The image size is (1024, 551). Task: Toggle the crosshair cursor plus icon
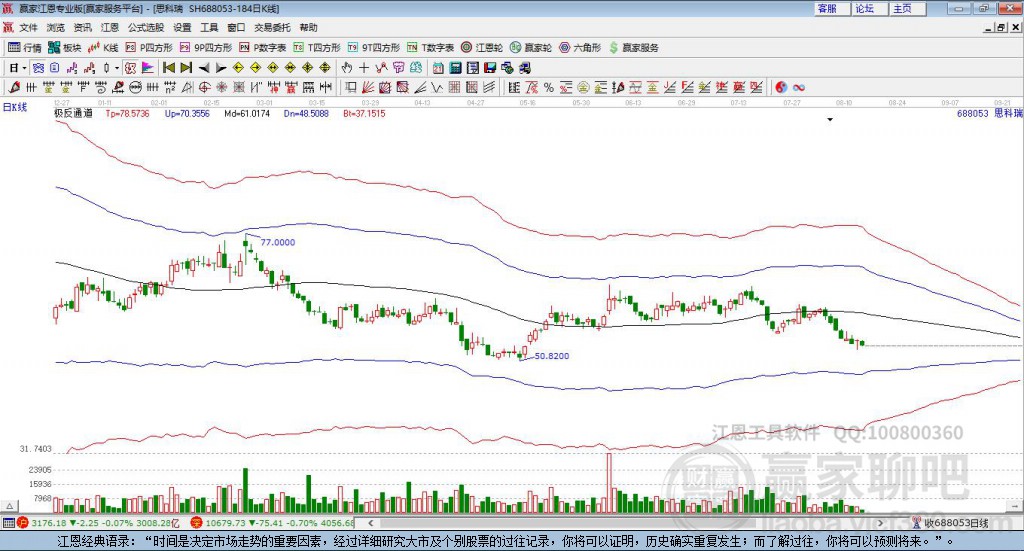(x=364, y=67)
